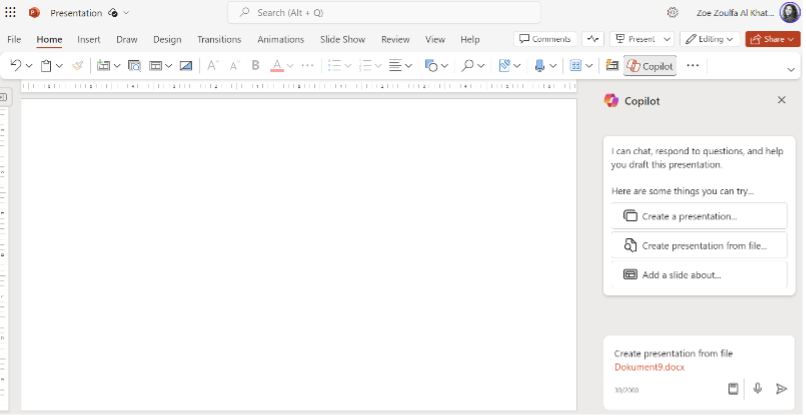The image size is (806, 418).
Task: Click the PowerPoint logo icon
Action: tap(34, 12)
